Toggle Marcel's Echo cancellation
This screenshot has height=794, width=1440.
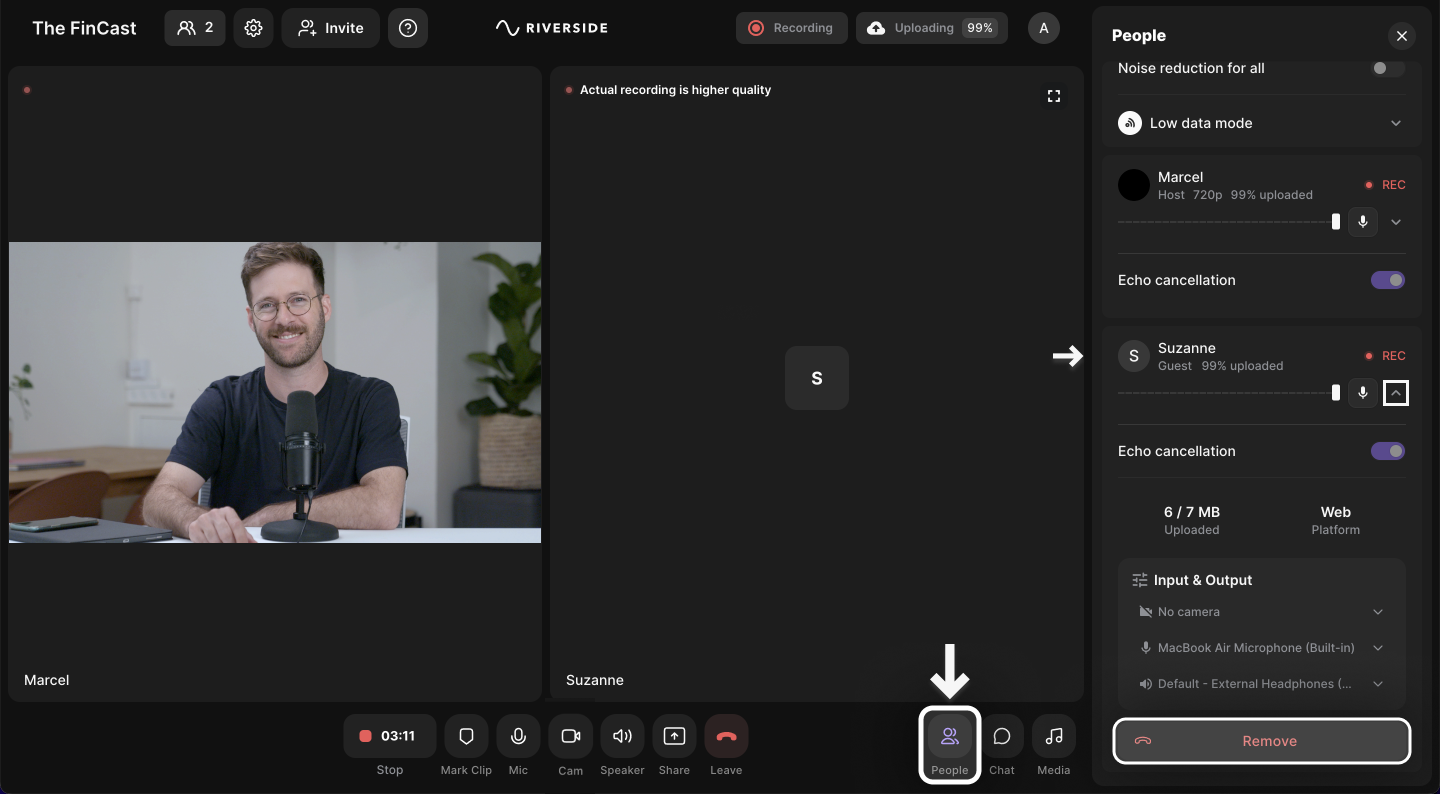(x=1388, y=280)
